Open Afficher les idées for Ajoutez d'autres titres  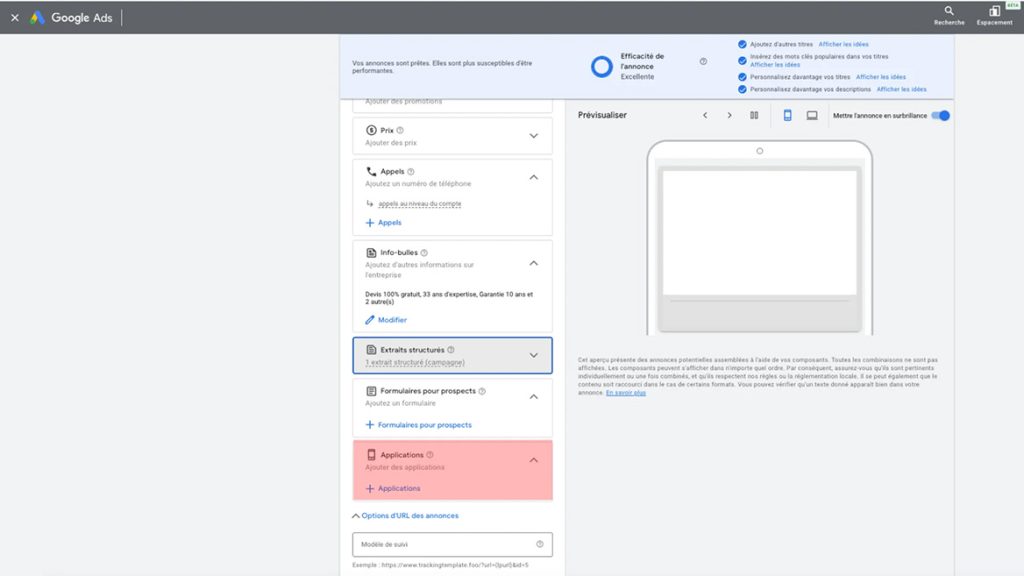click(x=843, y=44)
